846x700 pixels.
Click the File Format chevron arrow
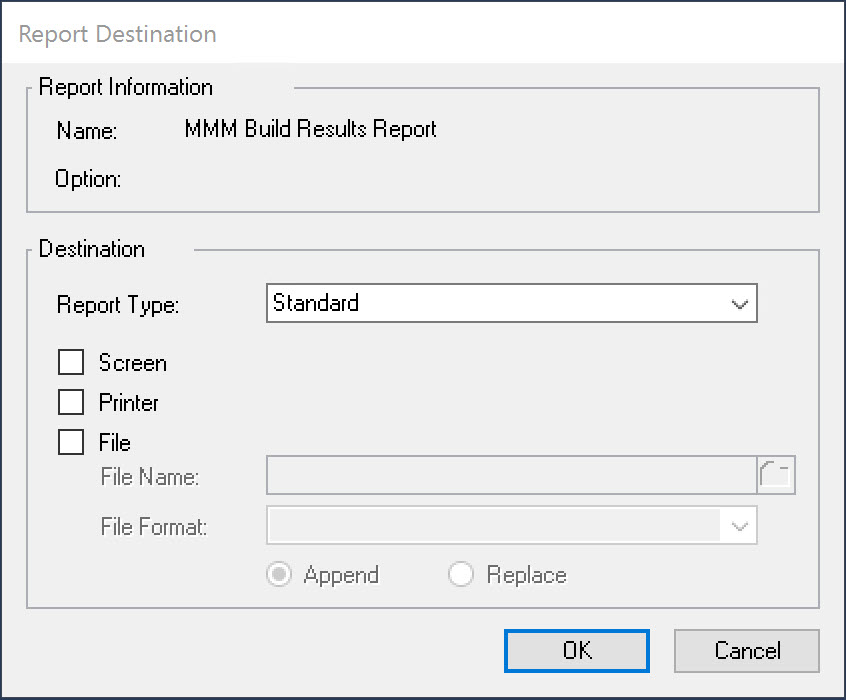click(740, 526)
